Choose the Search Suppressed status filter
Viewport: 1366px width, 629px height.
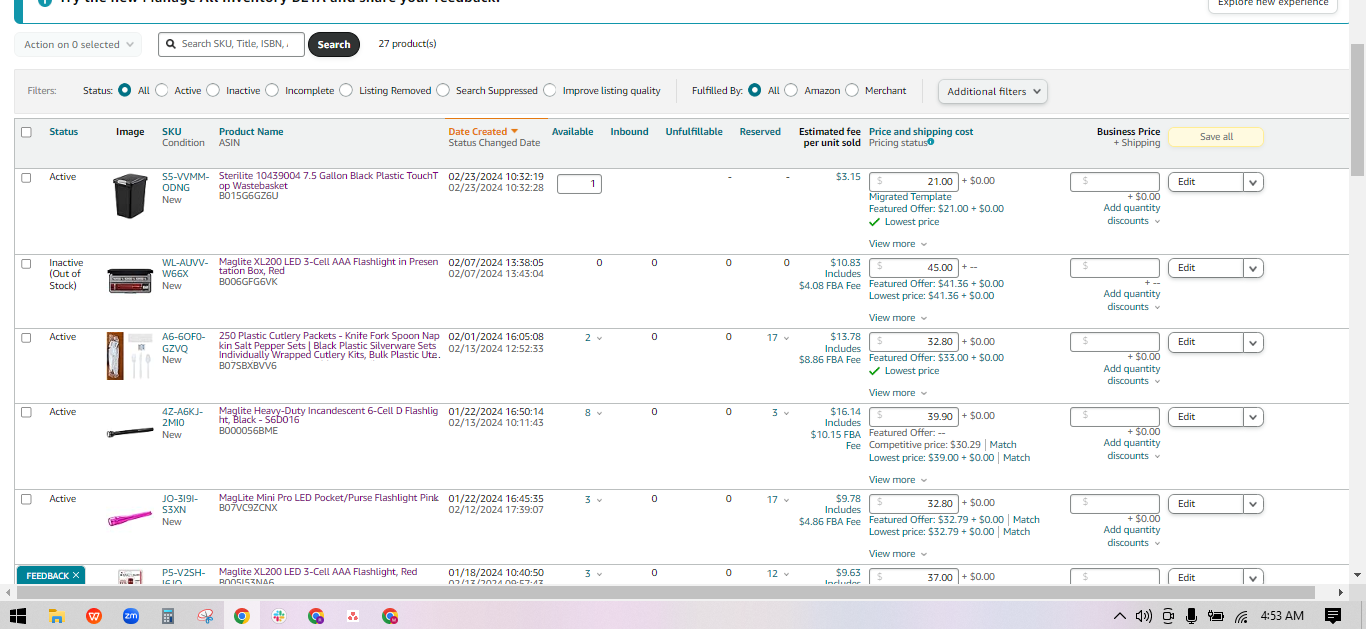pos(443,90)
